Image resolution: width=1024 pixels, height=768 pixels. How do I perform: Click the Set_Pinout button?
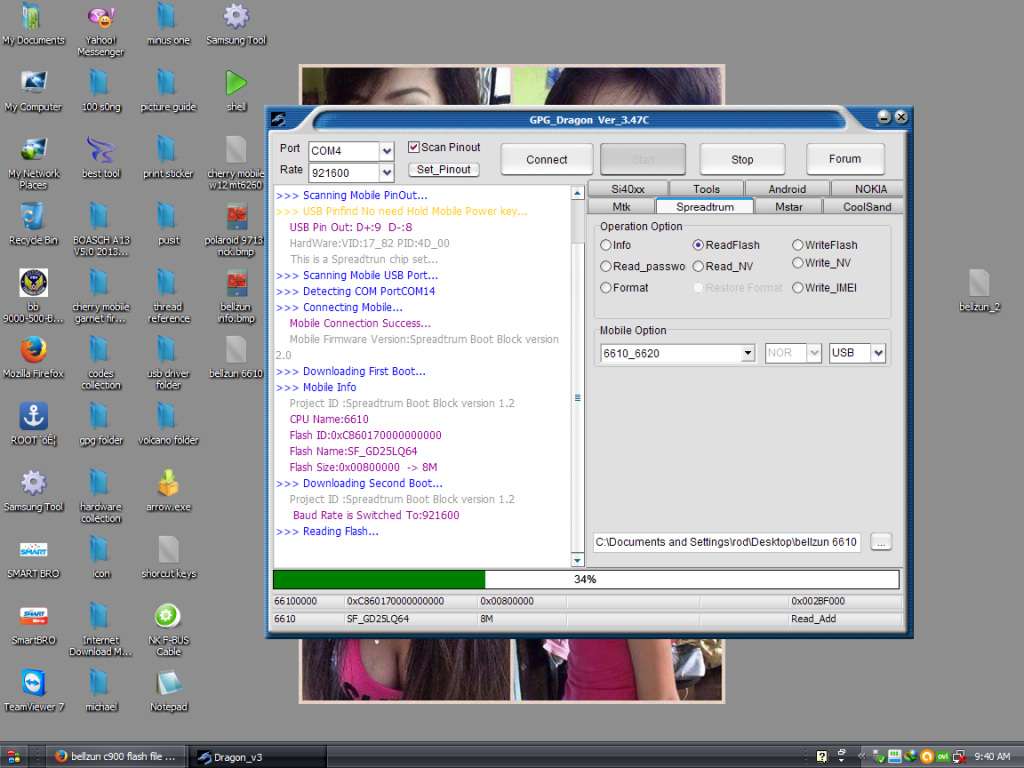click(443, 170)
